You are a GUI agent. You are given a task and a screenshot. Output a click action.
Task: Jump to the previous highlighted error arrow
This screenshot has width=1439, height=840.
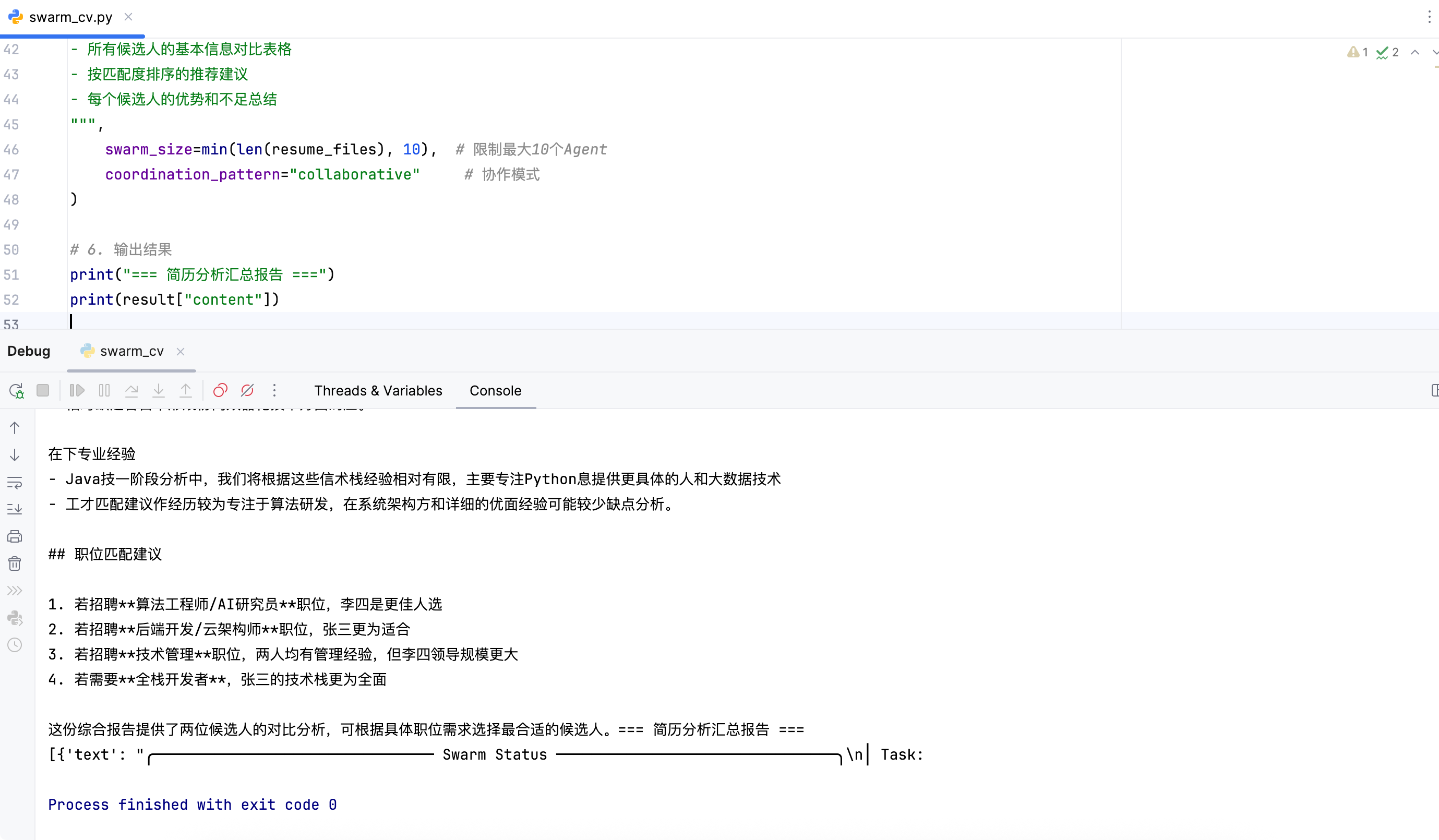[x=1415, y=53]
